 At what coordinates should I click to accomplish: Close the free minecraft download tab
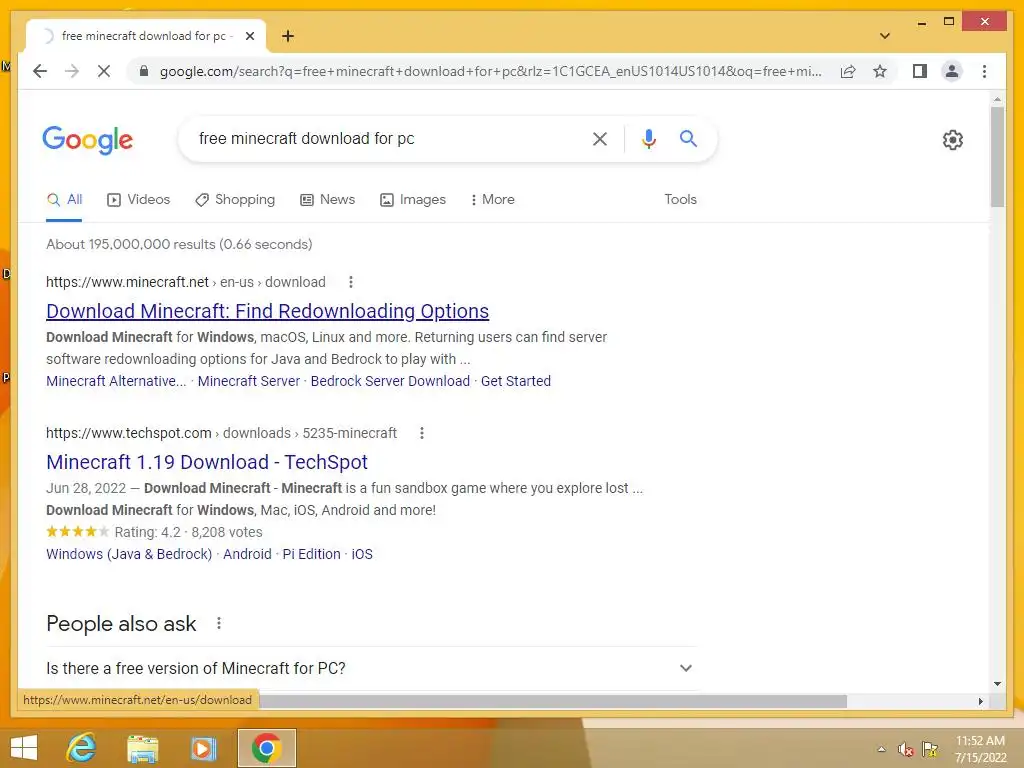coord(249,36)
